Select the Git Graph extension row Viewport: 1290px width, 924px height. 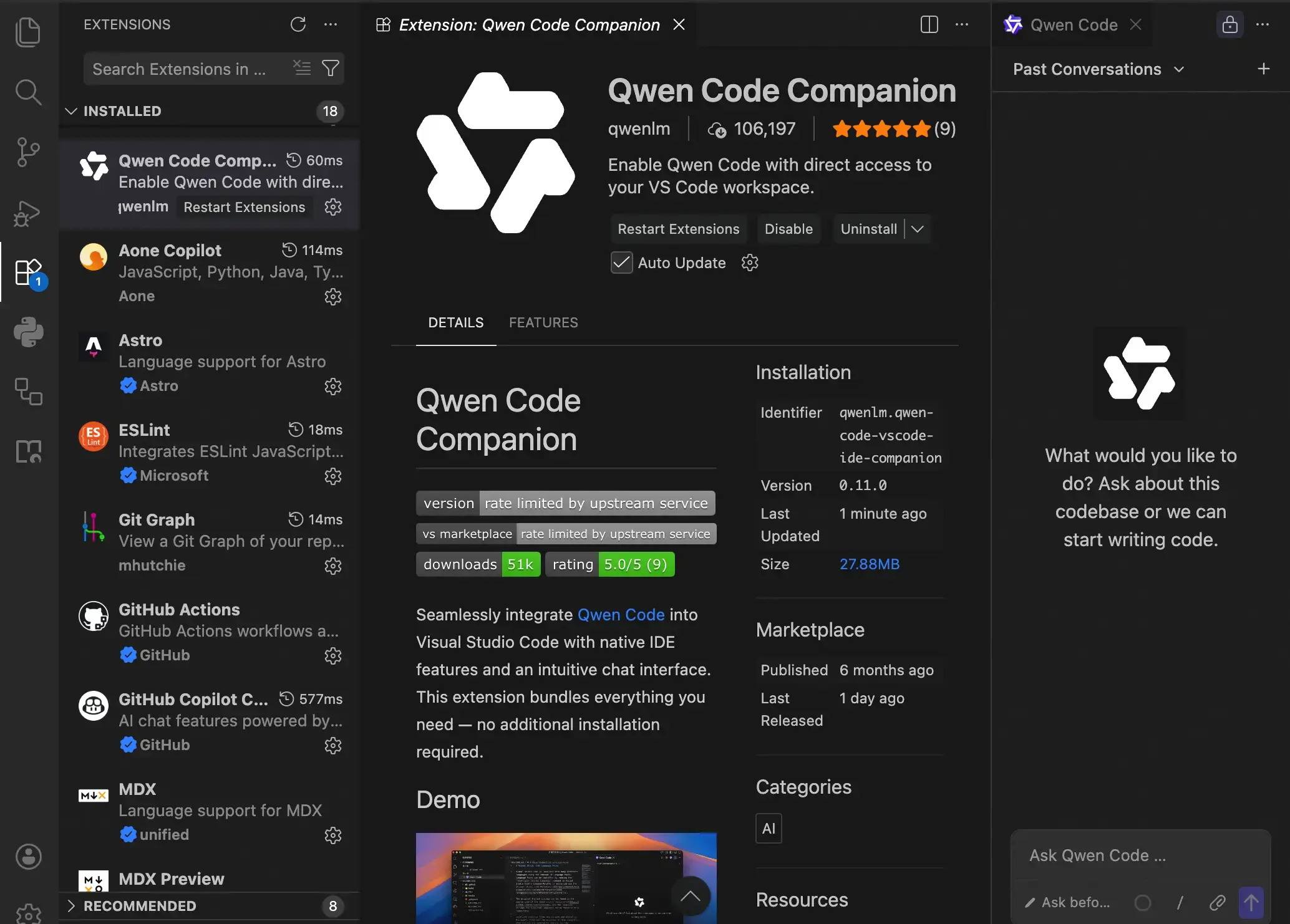[210, 542]
